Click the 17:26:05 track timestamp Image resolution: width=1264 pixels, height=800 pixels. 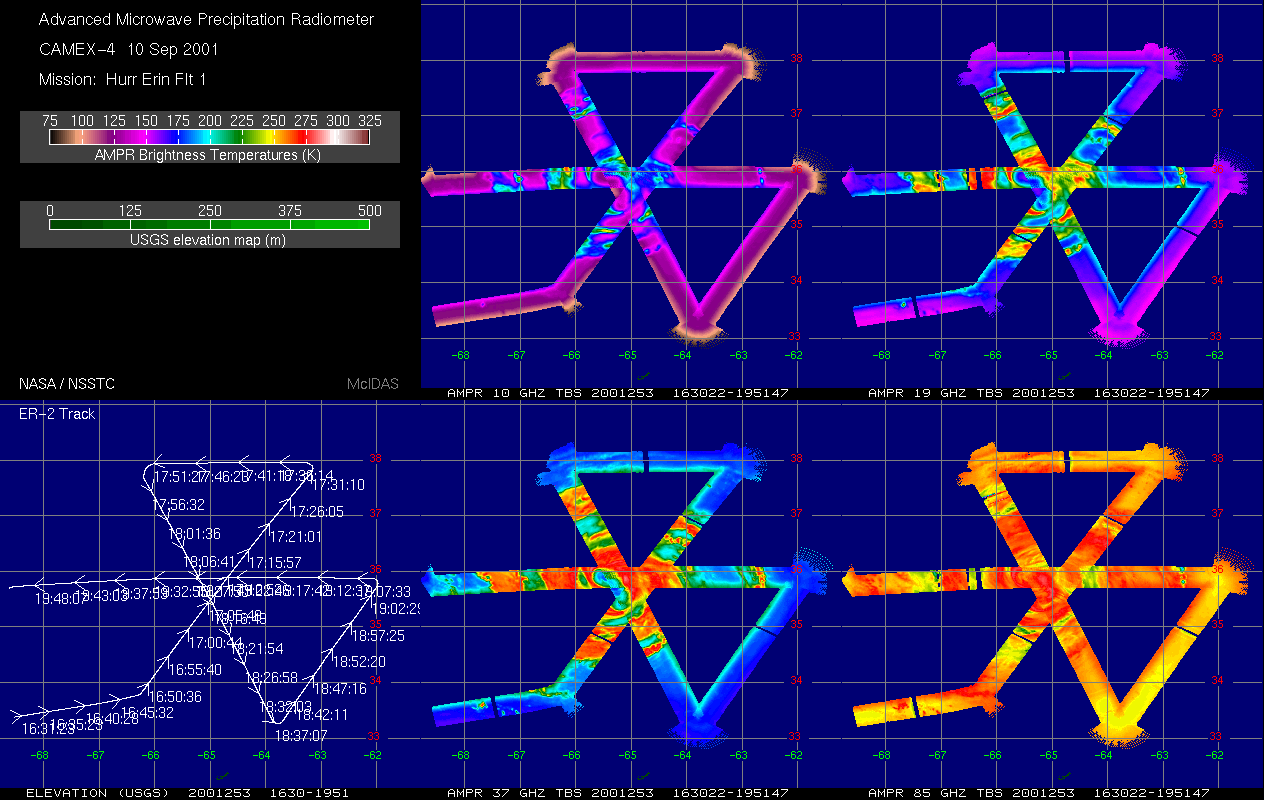(317, 511)
